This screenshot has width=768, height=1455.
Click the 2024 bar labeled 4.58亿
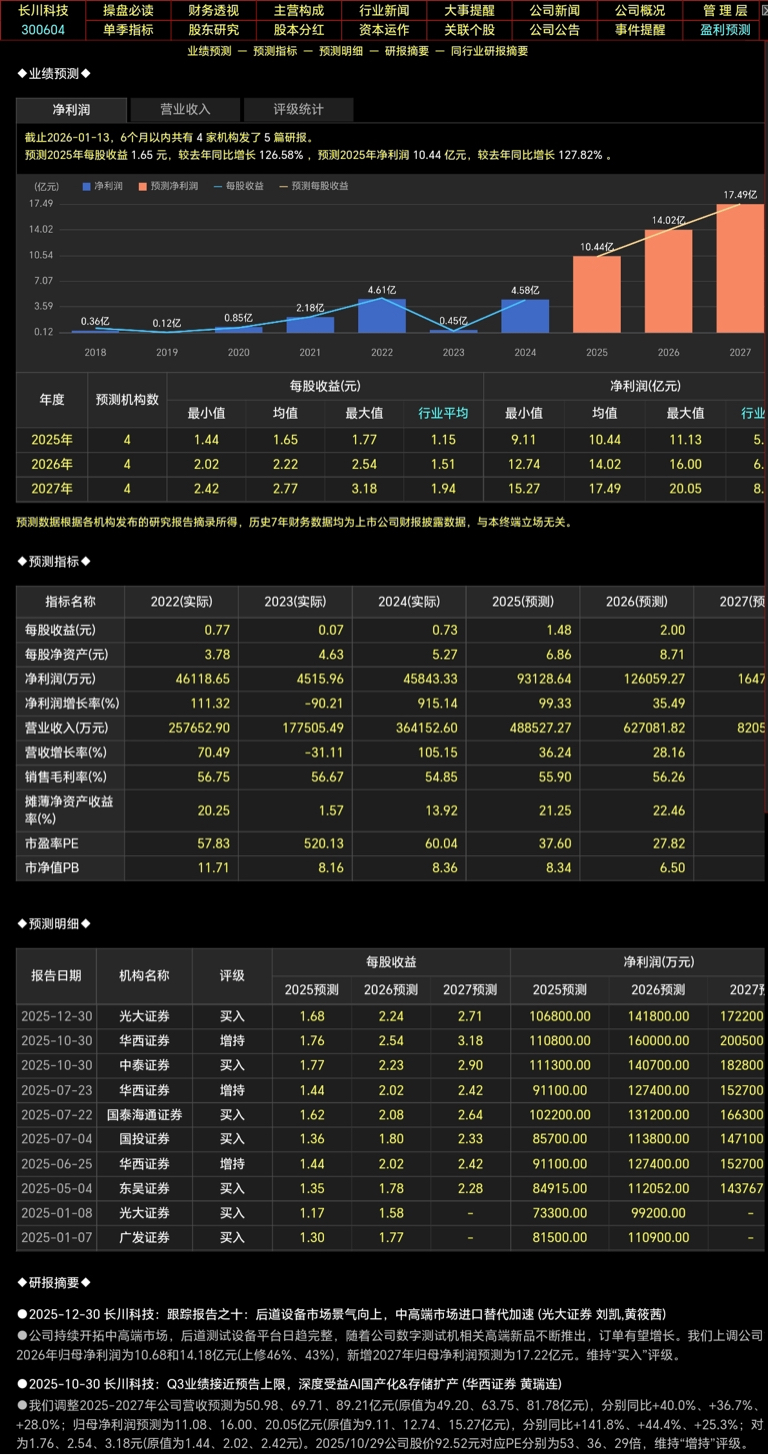click(525, 315)
